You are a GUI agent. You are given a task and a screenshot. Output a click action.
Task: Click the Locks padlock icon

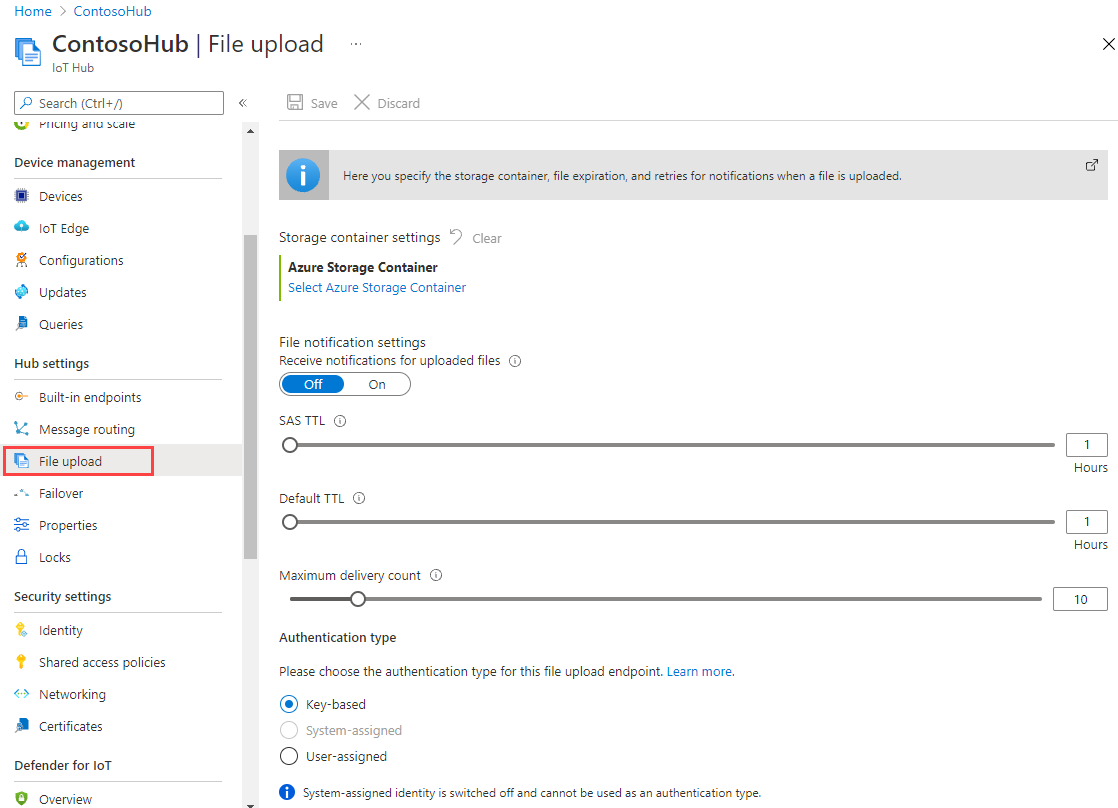(x=22, y=558)
